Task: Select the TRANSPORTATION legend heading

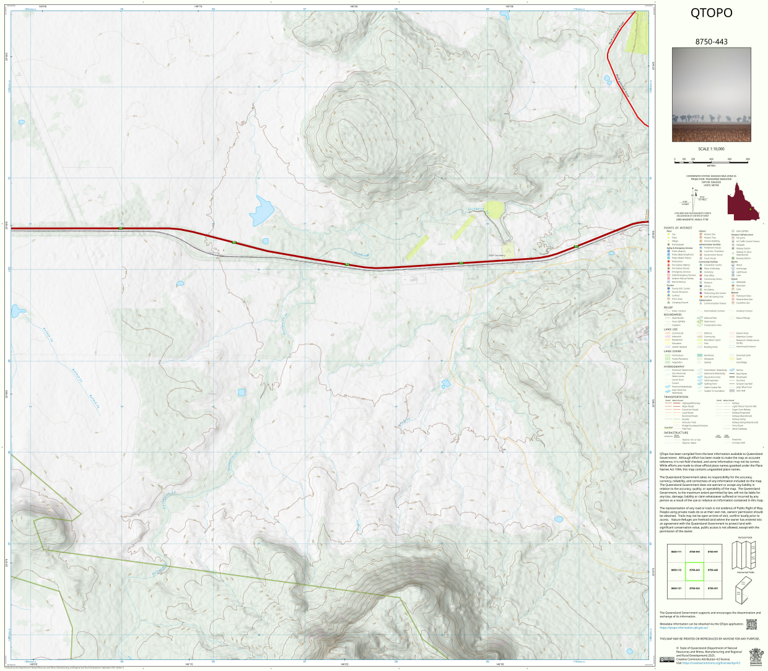Action: click(675, 397)
